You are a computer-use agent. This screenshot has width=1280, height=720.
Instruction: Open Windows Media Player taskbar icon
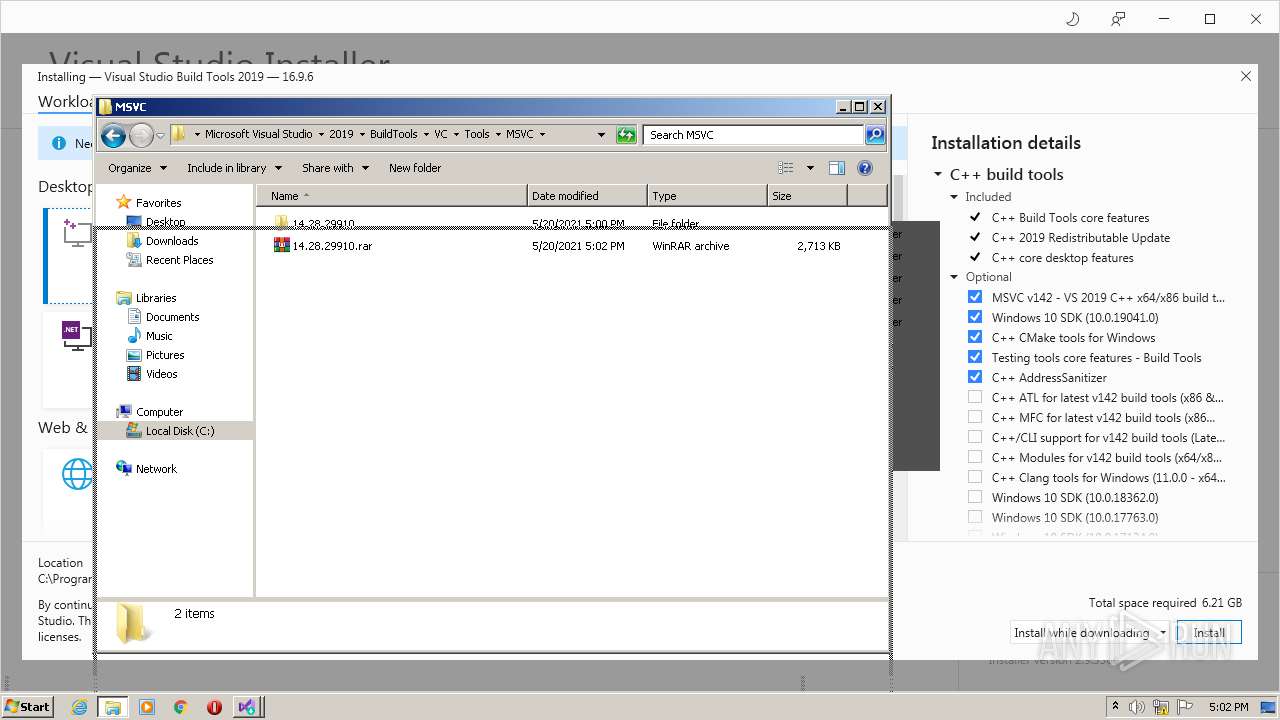[x=147, y=707]
